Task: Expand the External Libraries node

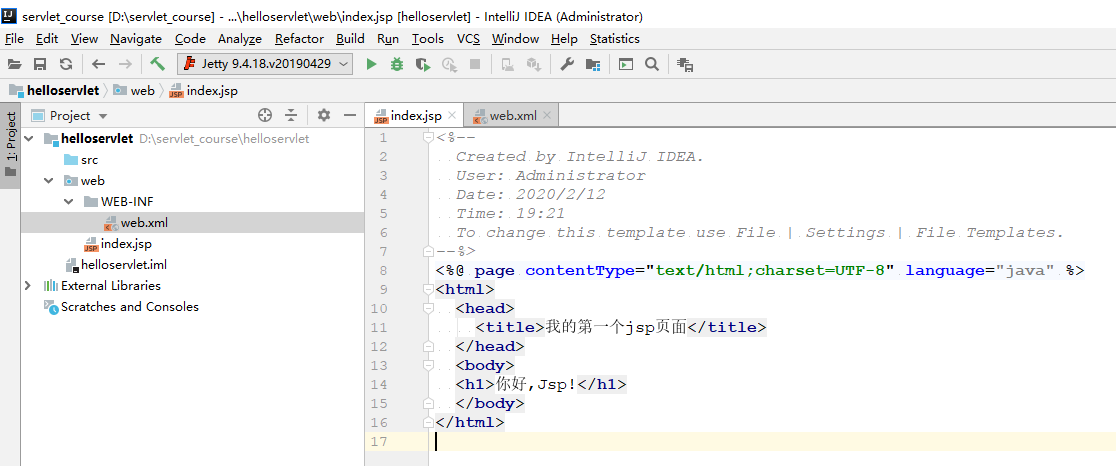Action: [28, 285]
